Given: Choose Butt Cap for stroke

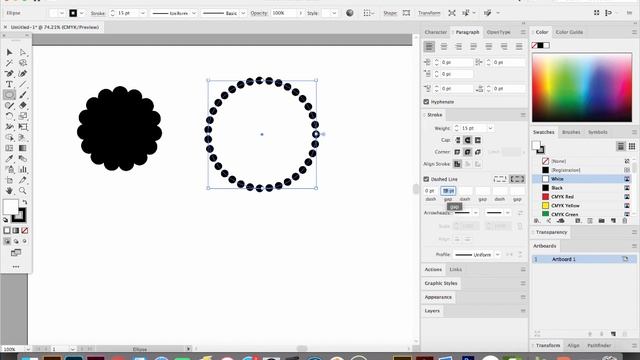Looking at the screenshot, I should click(x=457, y=140).
